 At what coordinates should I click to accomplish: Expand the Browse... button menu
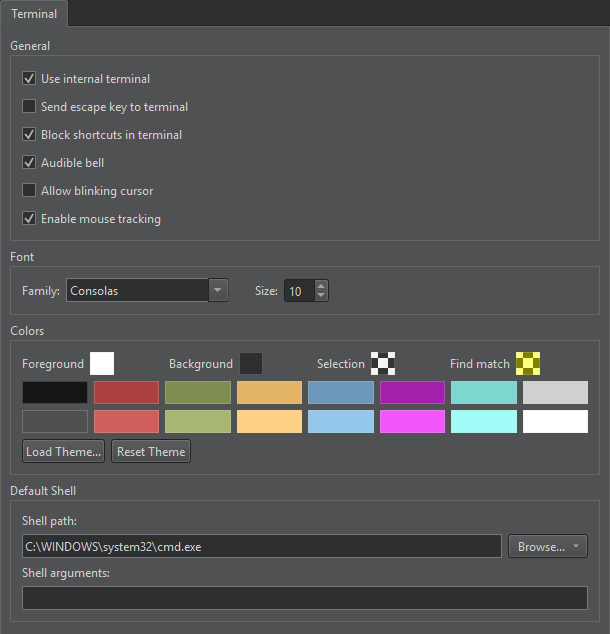[x=575, y=546]
